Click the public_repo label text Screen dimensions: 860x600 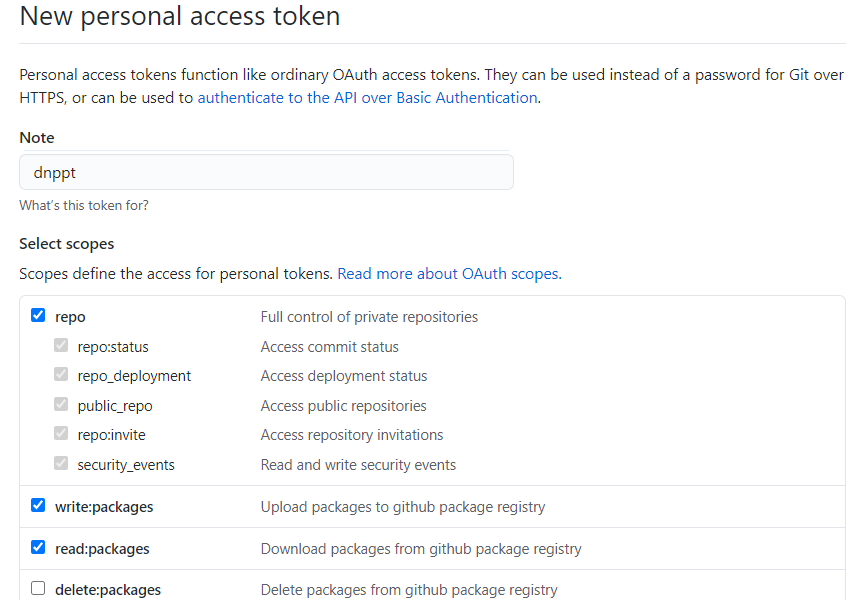click(x=115, y=406)
